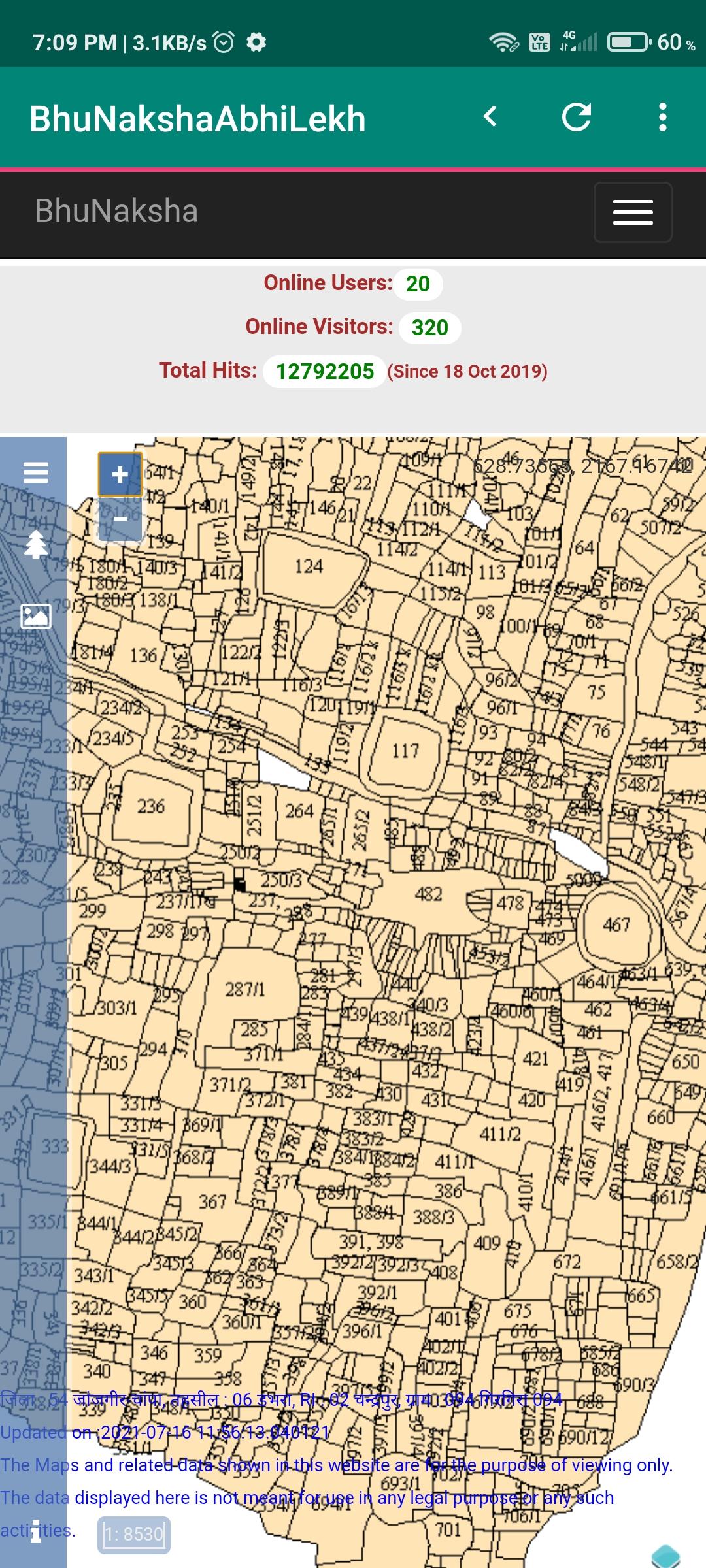Click the Wi-Fi status bar icon

[504, 42]
